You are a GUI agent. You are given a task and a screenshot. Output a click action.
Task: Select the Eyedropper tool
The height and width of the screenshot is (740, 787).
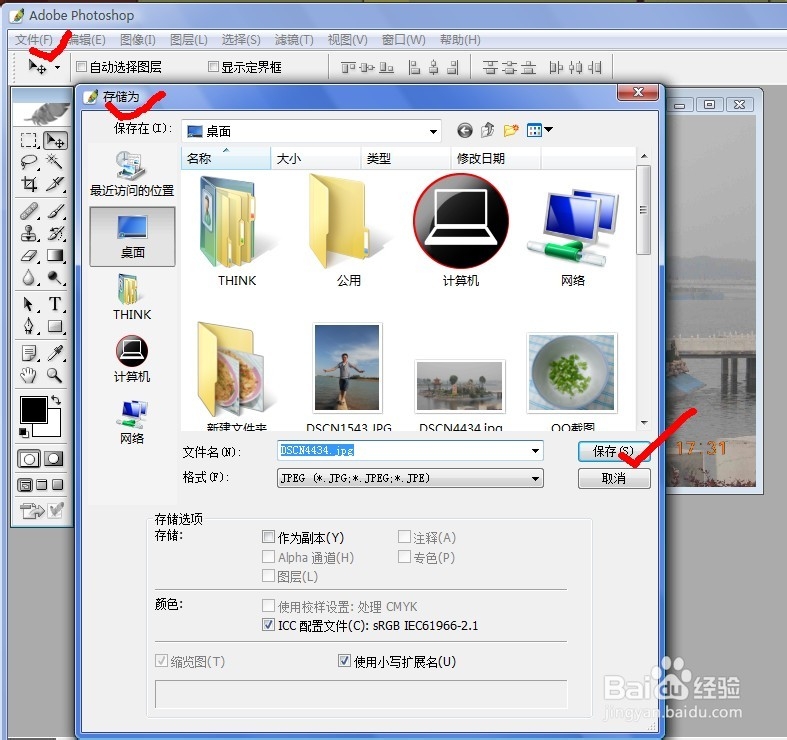click(x=54, y=353)
